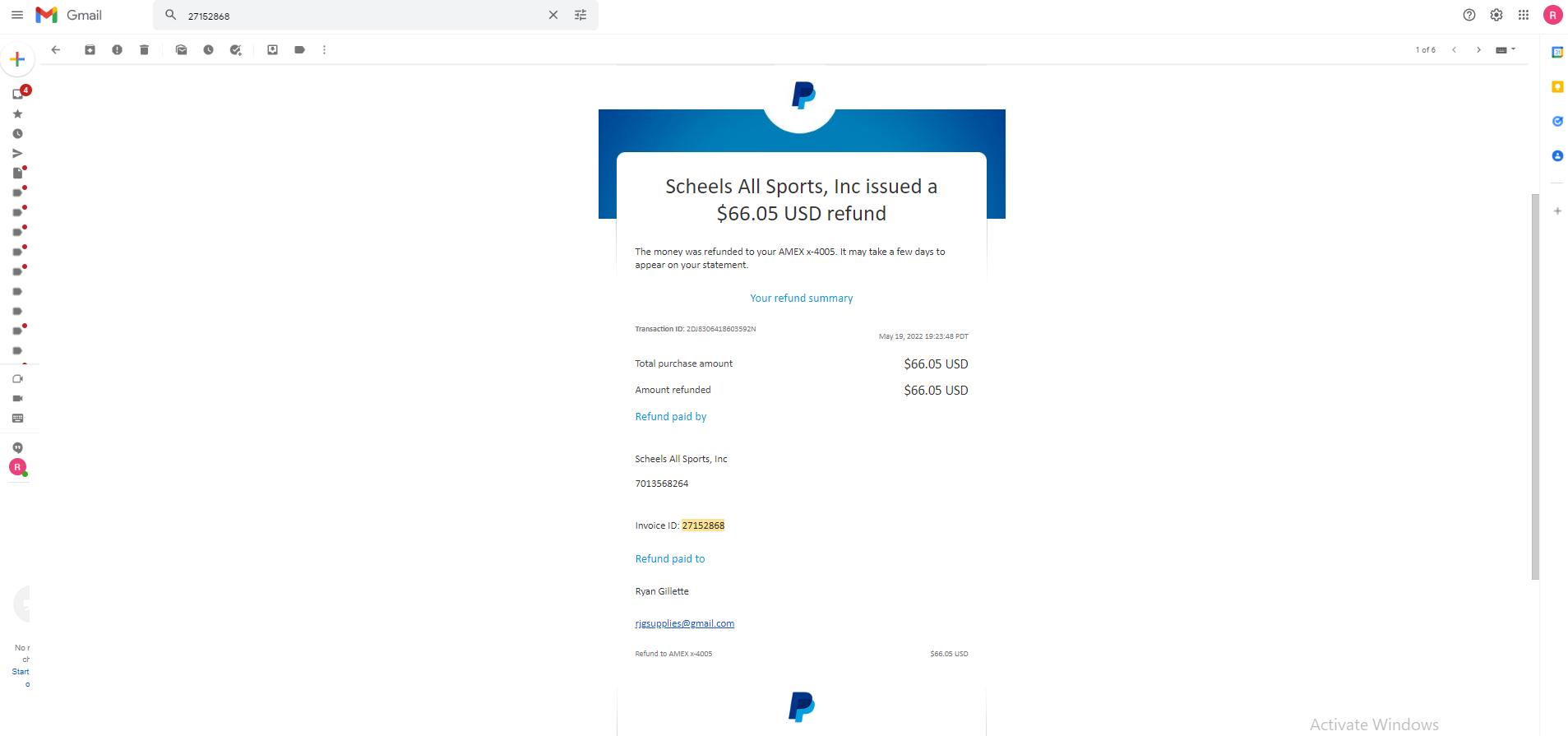1568x736 pixels.
Task: Compose a new email
Action: [17, 59]
